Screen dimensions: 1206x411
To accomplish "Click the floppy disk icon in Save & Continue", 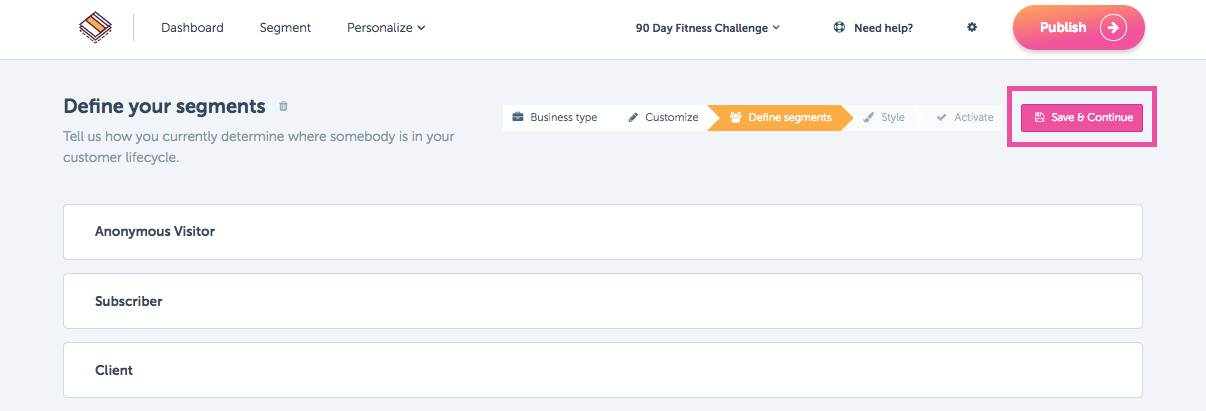I will pyautogui.click(x=1040, y=117).
